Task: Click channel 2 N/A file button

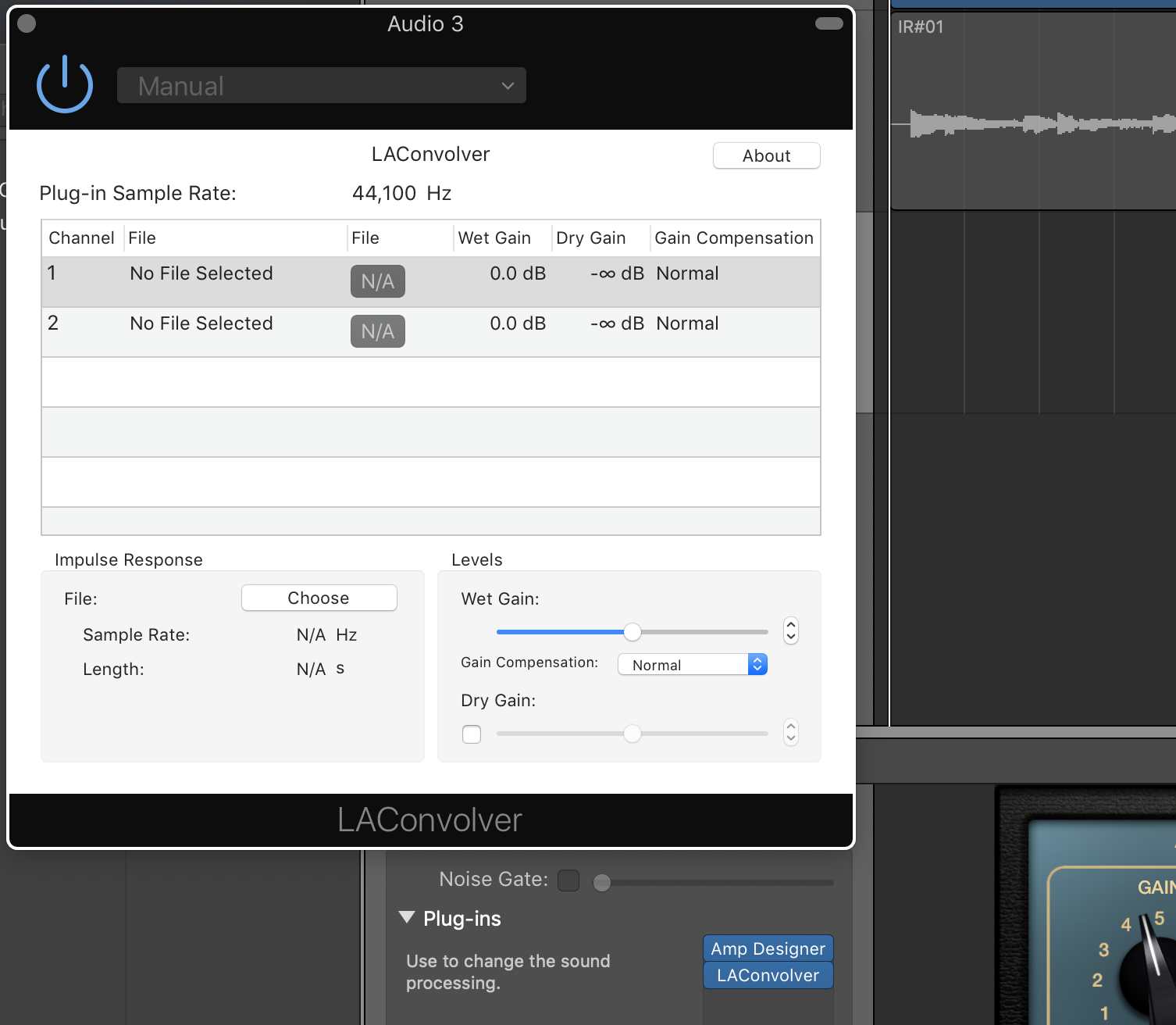Action: (x=377, y=331)
